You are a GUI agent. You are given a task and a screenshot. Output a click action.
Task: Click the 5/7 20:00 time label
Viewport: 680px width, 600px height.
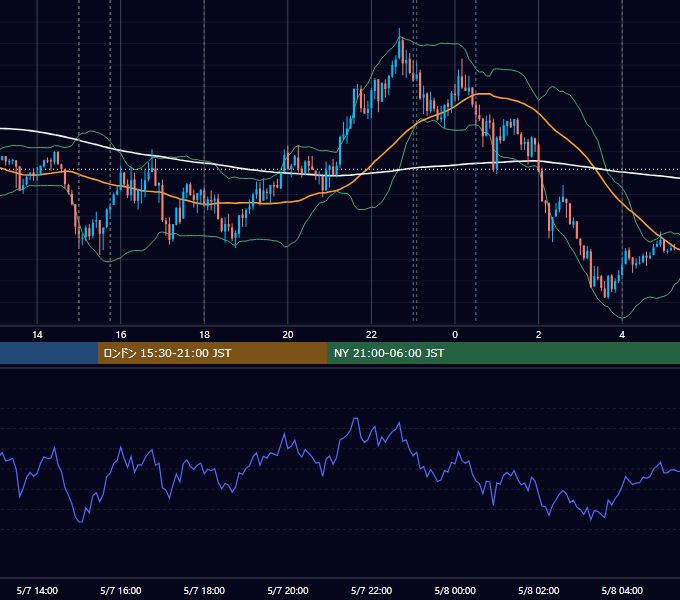click(x=288, y=590)
